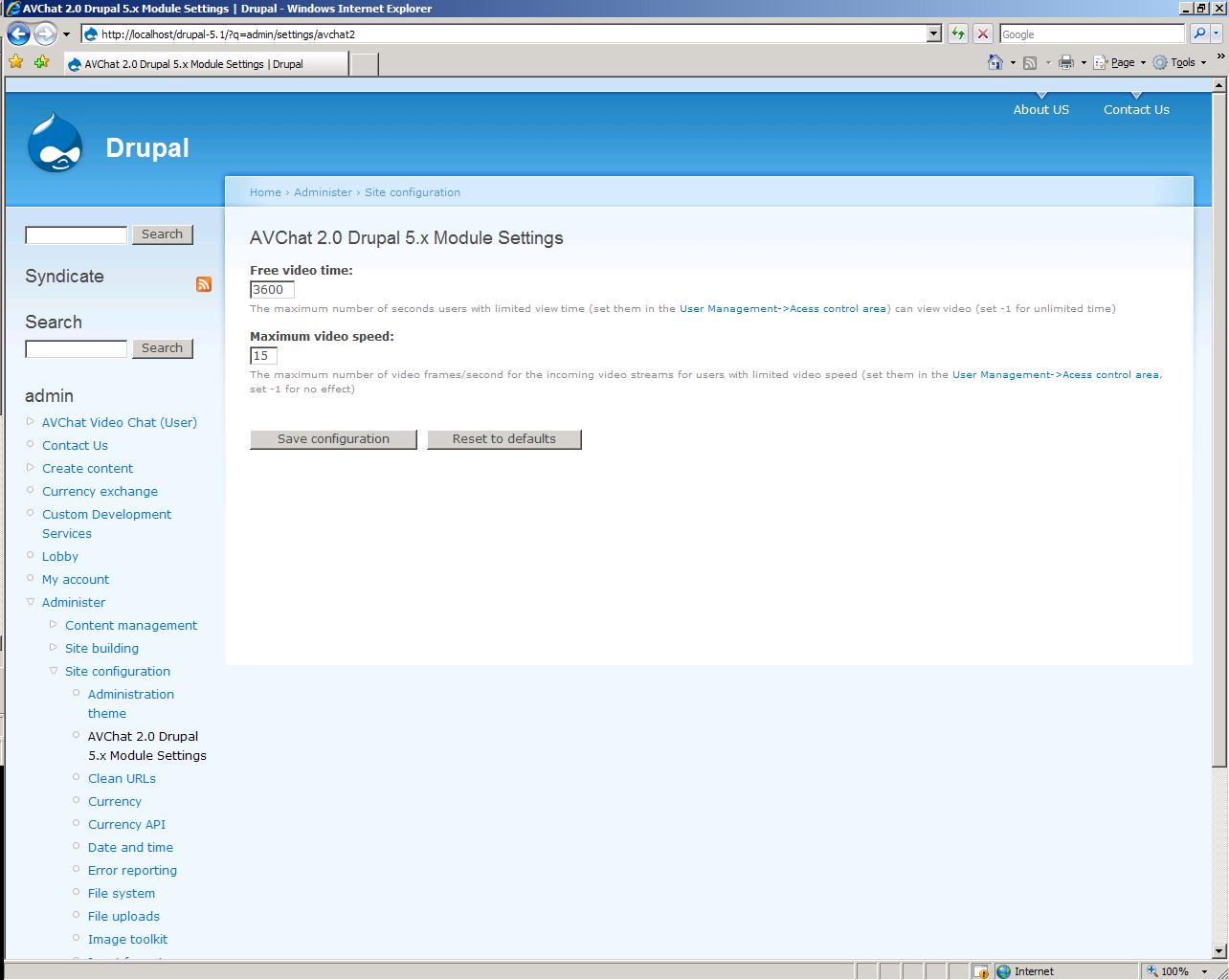
Task: Collapse the Administer menu item
Action: (x=31, y=602)
